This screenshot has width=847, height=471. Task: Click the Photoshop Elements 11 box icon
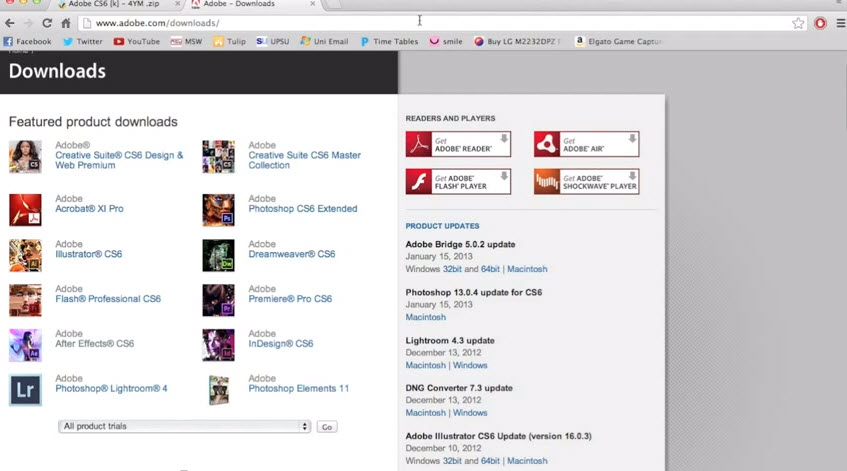tap(219, 390)
